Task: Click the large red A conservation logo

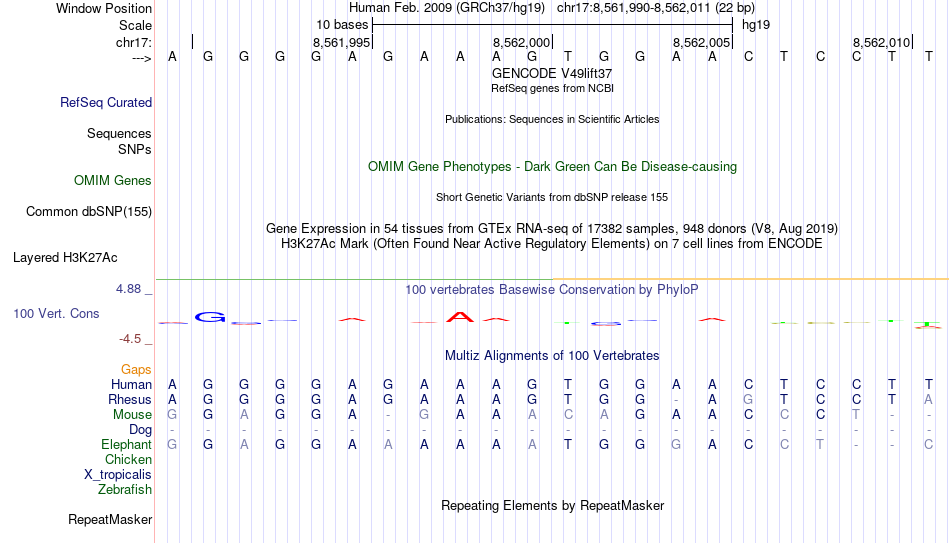Action: (x=460, y=317)
